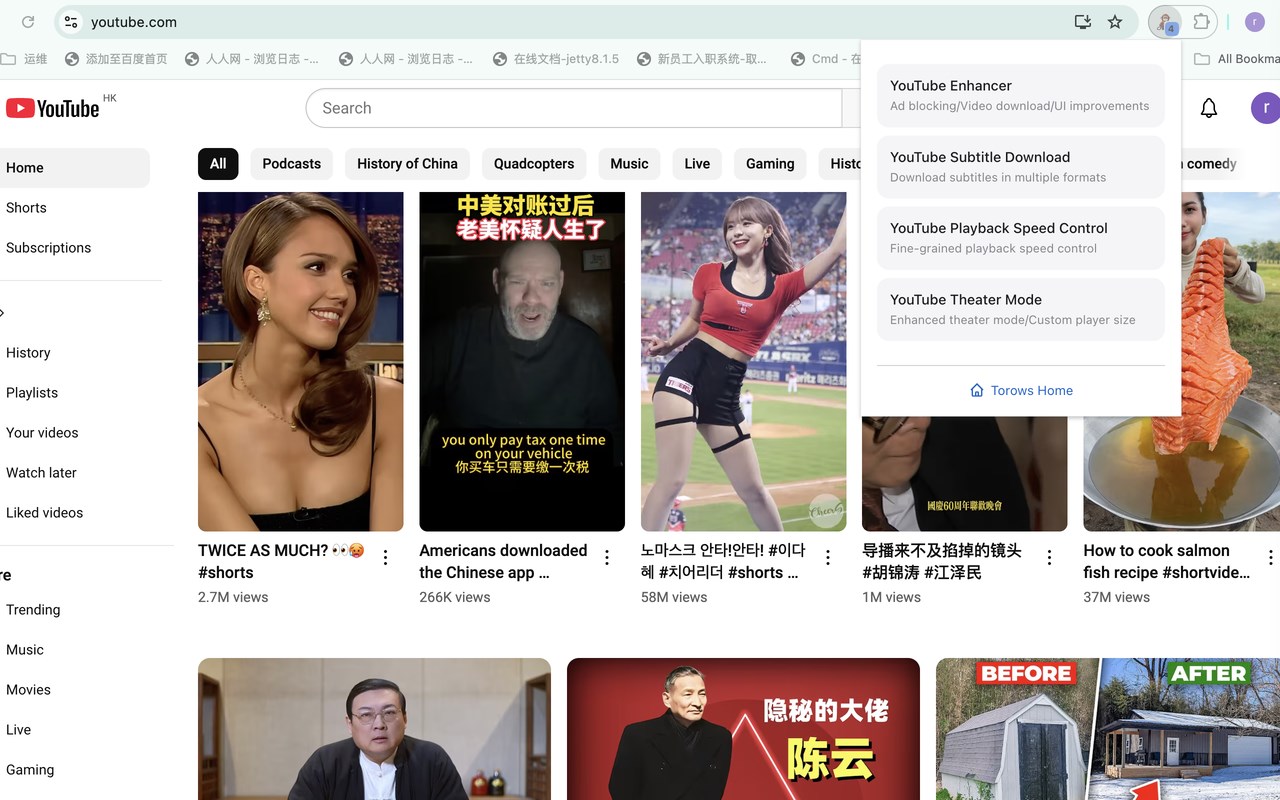This screenshot has height=800, width=1280.
Task: Open Trending in the sidebar
Action: coord(75,610)
